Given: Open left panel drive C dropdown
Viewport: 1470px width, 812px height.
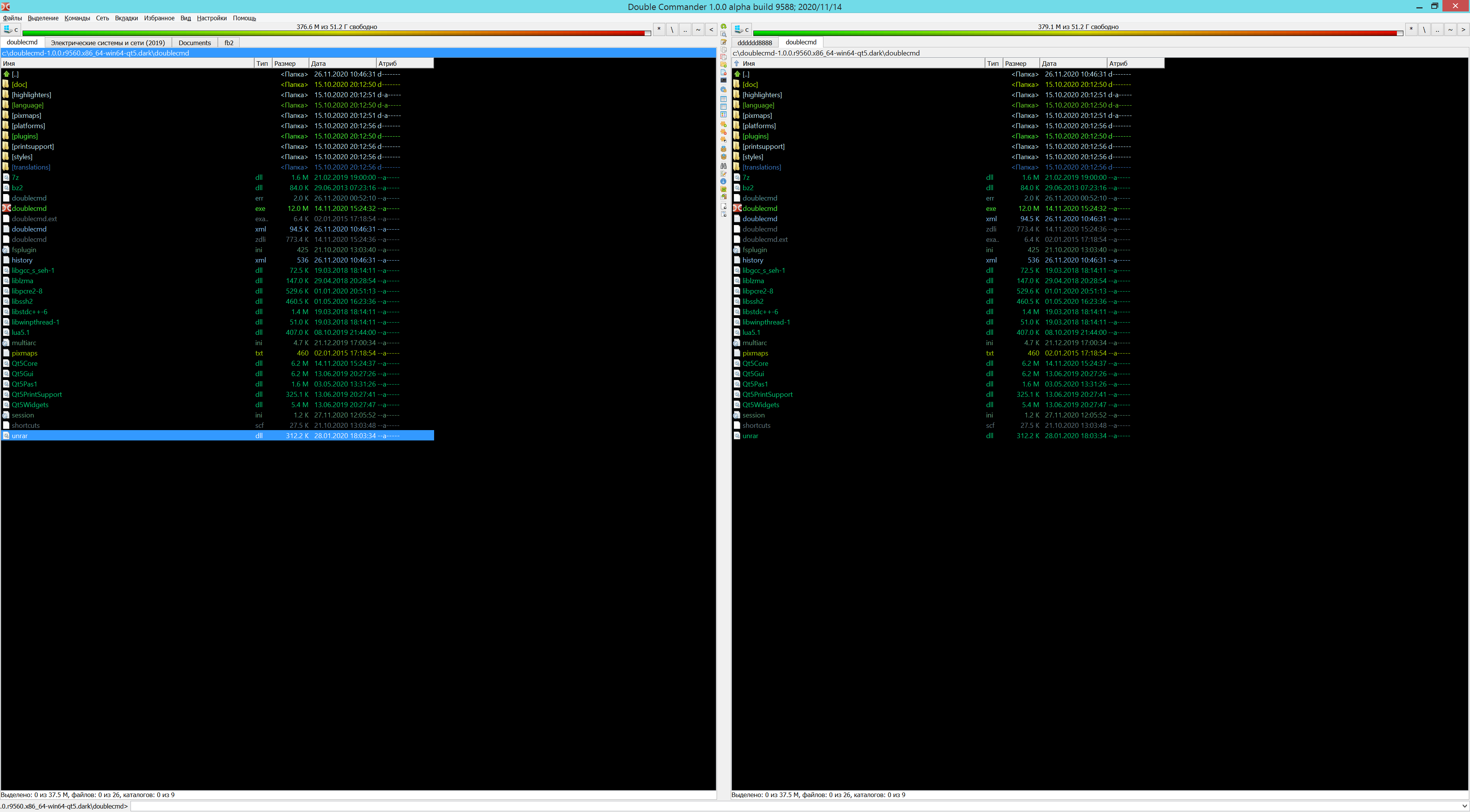Looking at the screenshot, I should (x=11, y=29).
